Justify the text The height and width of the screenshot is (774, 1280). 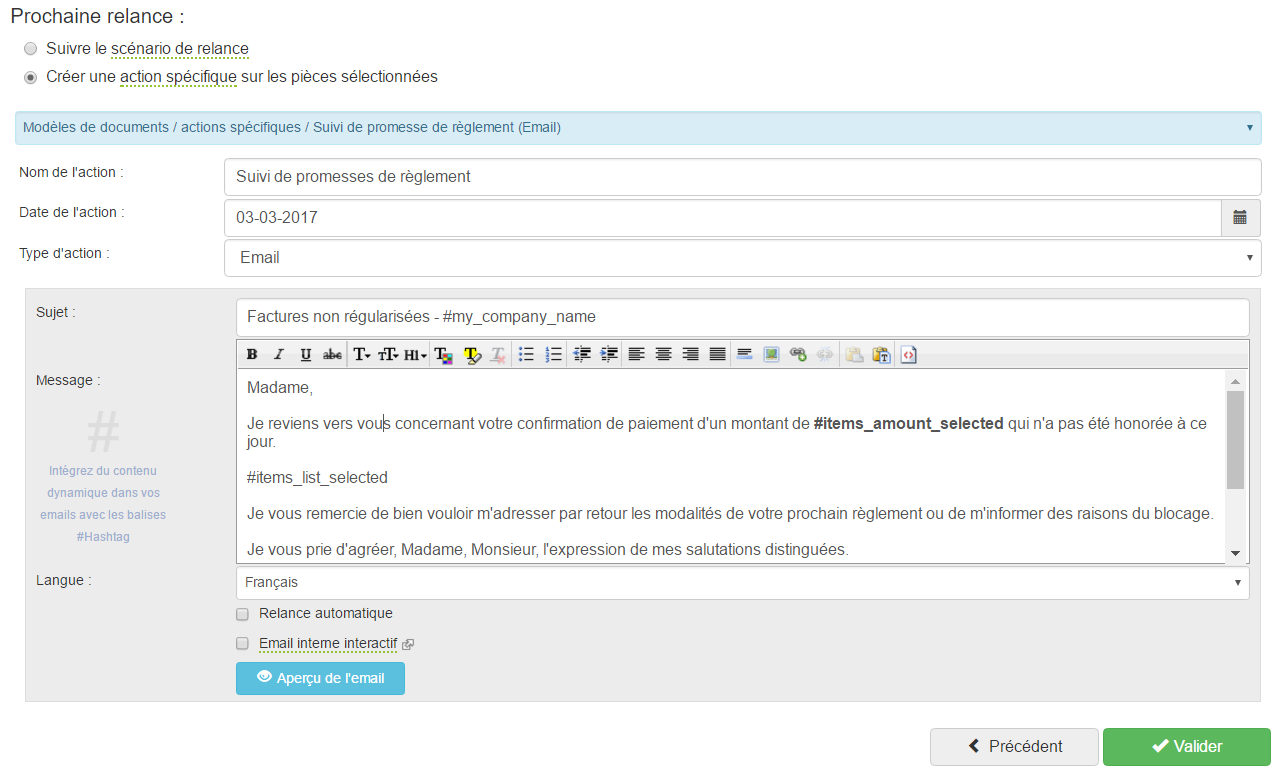[717, 354]
